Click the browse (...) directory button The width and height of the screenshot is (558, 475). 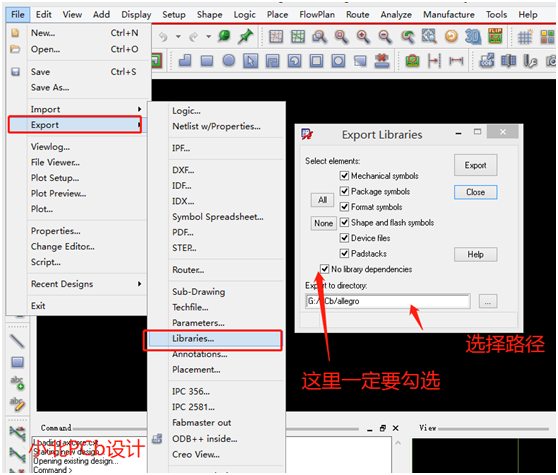488,301
